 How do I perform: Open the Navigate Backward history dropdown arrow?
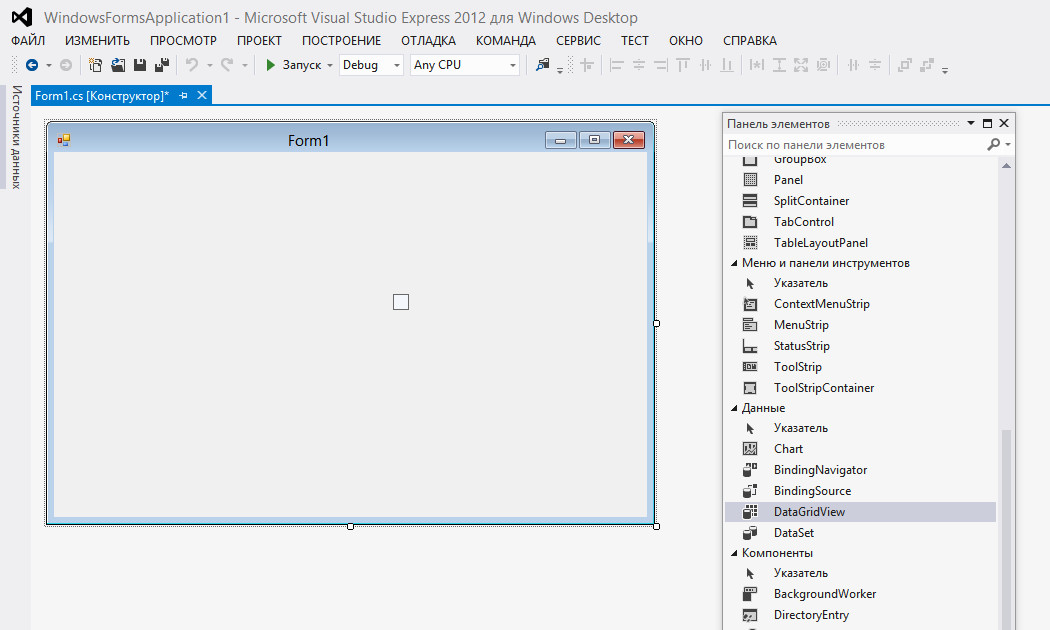(x=48, y=66)
